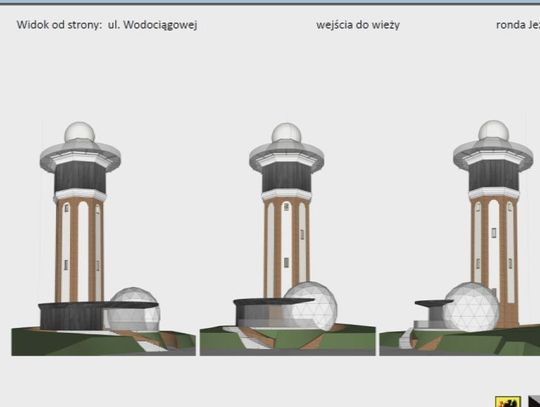Click the "ul. Wodociągowej" caption

pyautogui.click(x=153, y=25)
